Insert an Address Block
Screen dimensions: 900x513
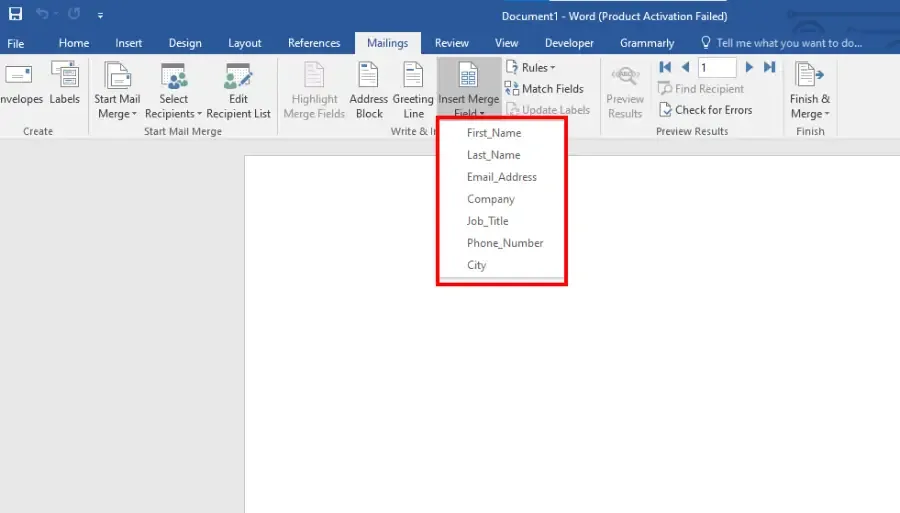368,91
